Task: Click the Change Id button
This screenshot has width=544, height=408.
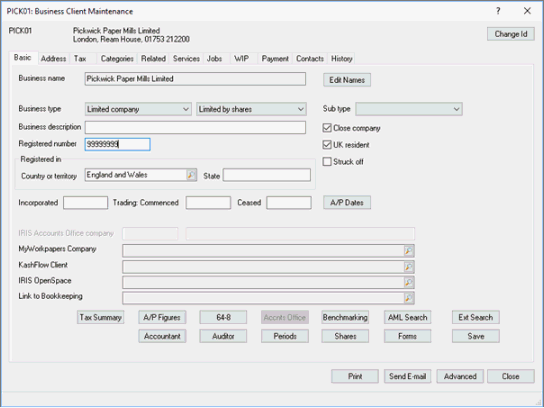Action: [511, 34]
